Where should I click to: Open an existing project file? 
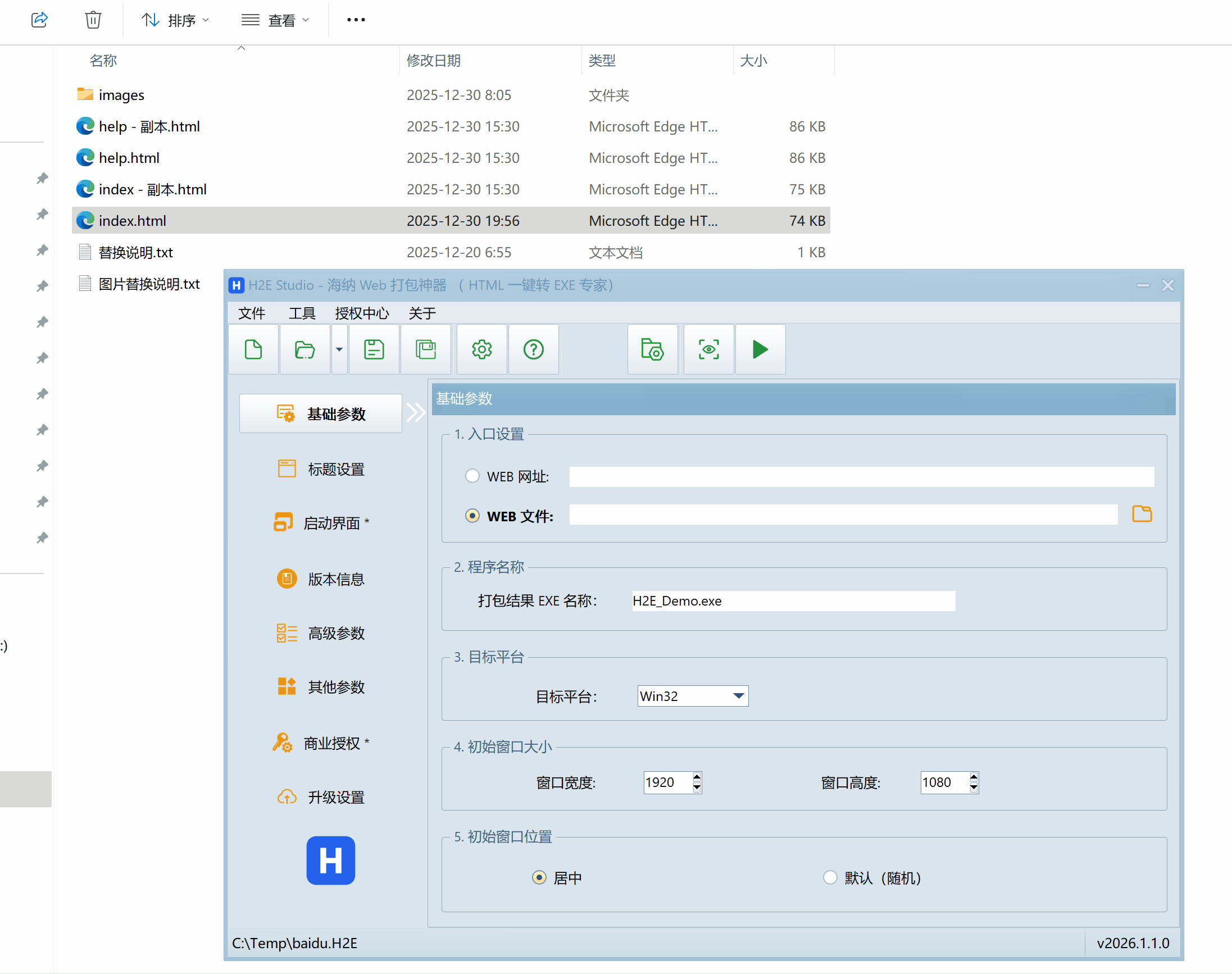pos(304,349)
